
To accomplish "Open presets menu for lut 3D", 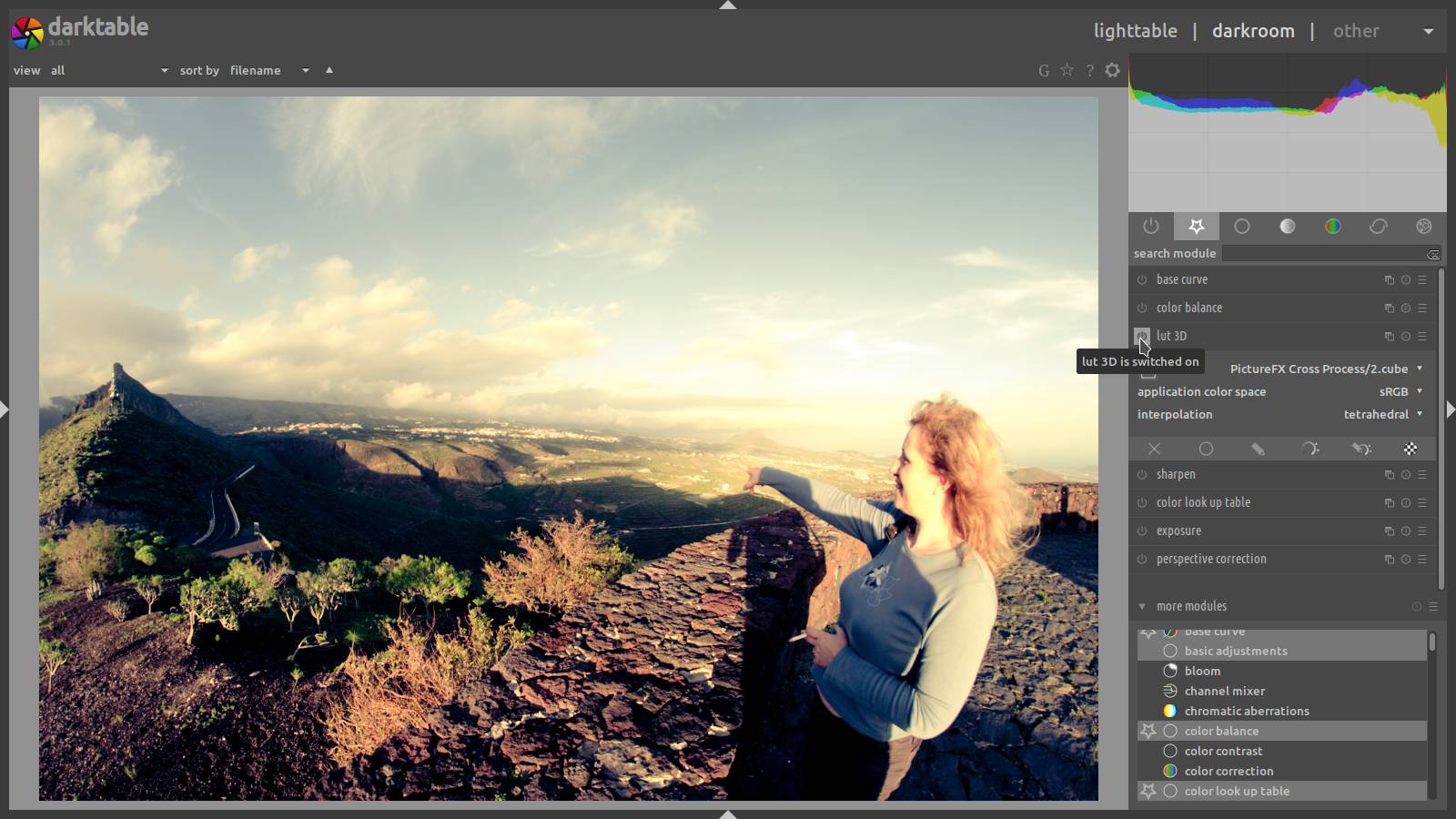I will click(x=1422, y=337).
